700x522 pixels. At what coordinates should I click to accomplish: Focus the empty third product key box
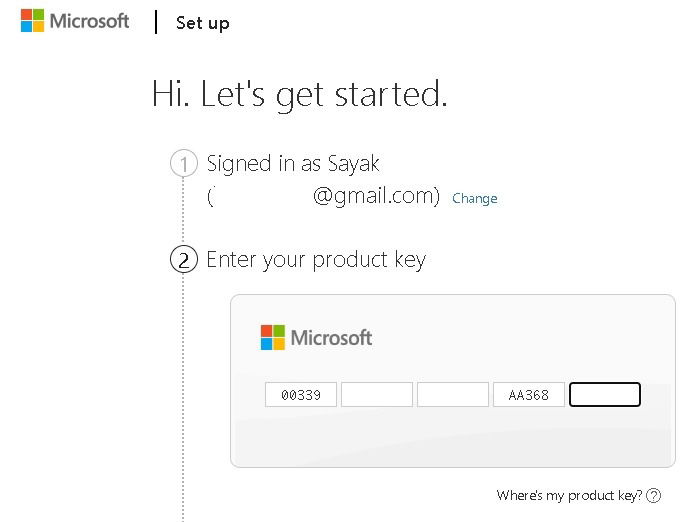(453, 395)
